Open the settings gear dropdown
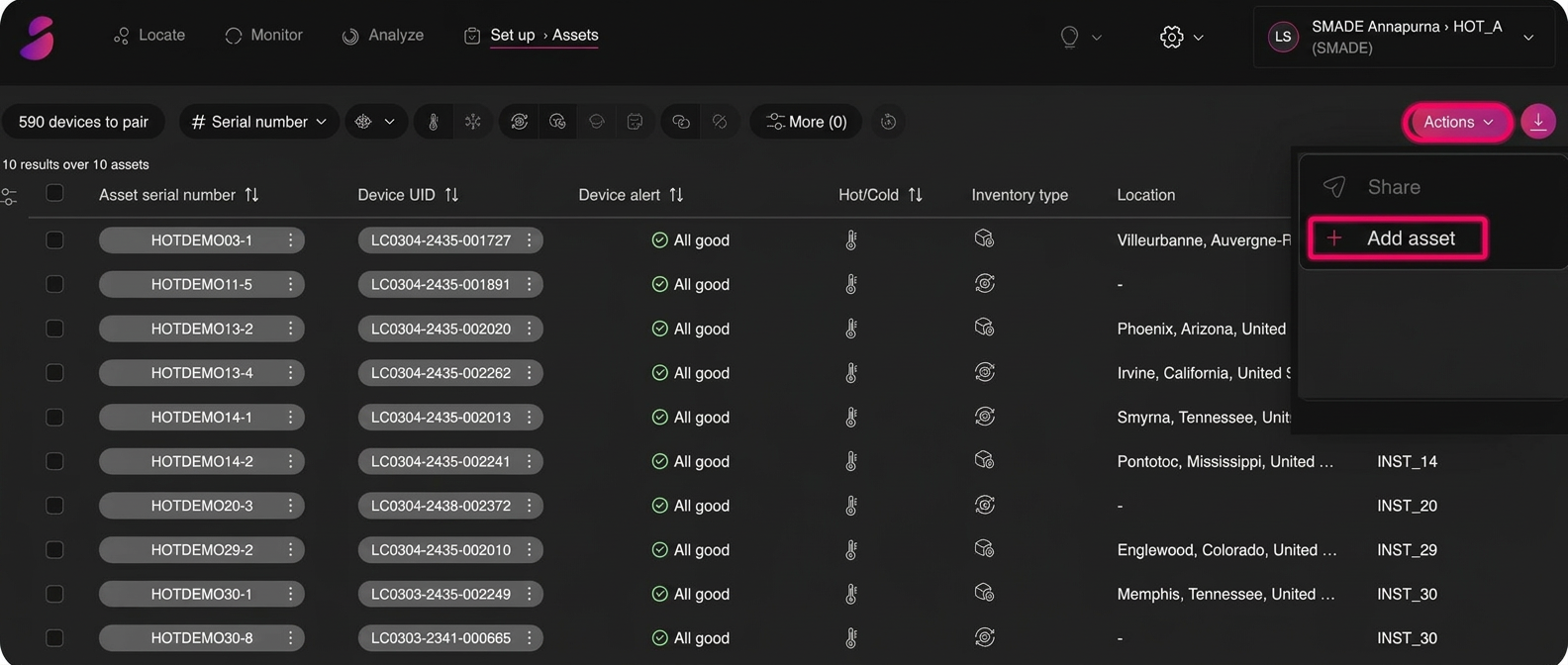Image resolution: width=1568 pixels, height=665 pixels. [1182, 38]
